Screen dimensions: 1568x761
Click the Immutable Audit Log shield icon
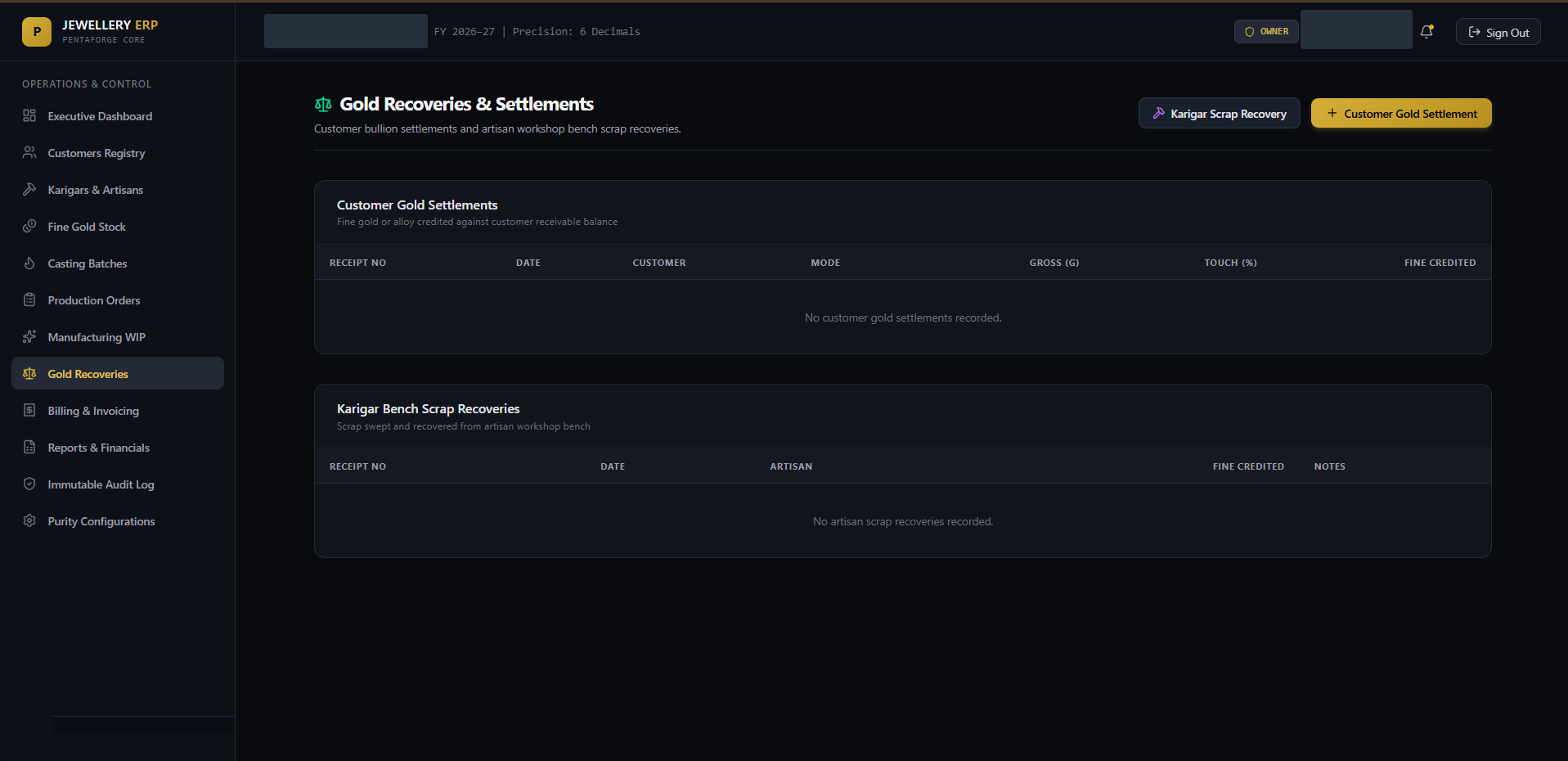coord(29,484)
